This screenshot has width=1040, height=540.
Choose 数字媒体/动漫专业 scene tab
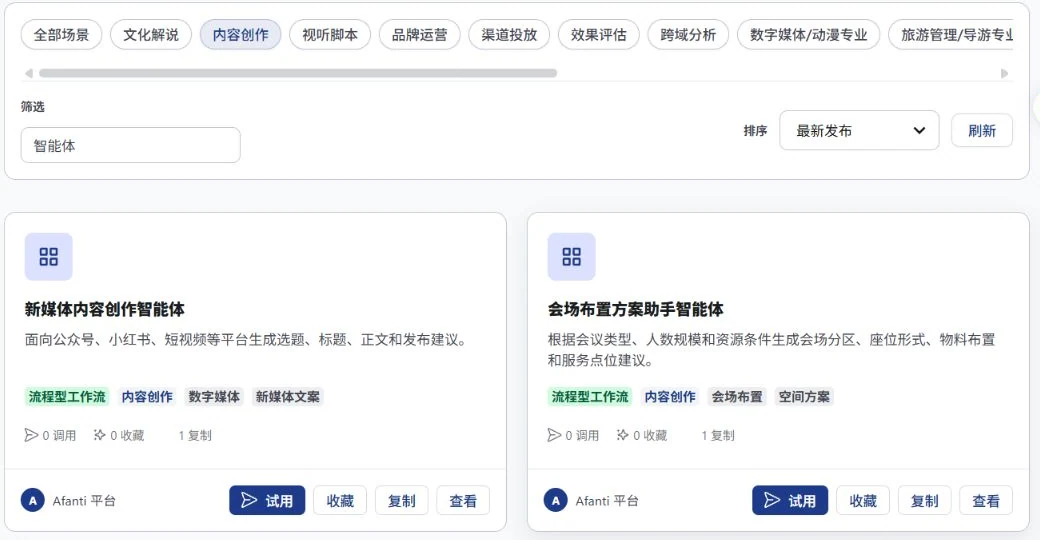pyautogui.click(x=809, y=34)
